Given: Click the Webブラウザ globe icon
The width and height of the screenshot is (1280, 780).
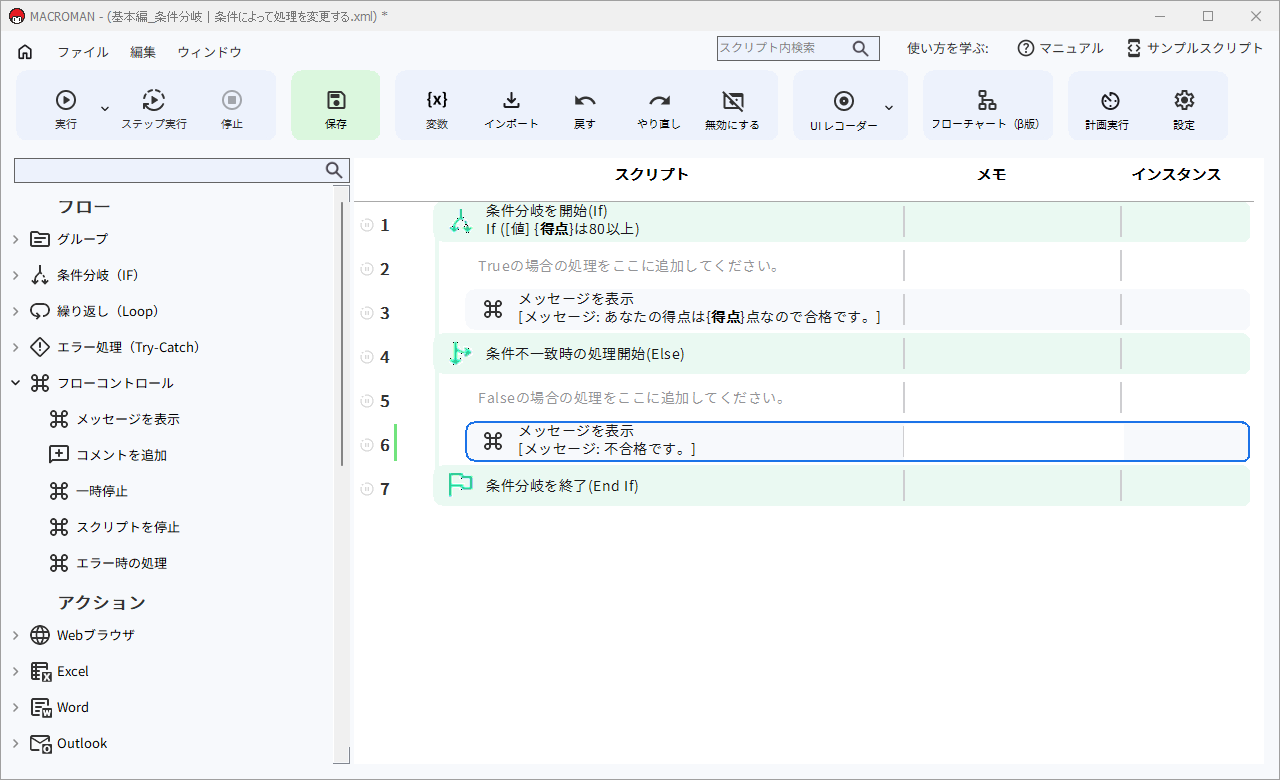Looking at the screenshot, I should [x=40, y=635].
